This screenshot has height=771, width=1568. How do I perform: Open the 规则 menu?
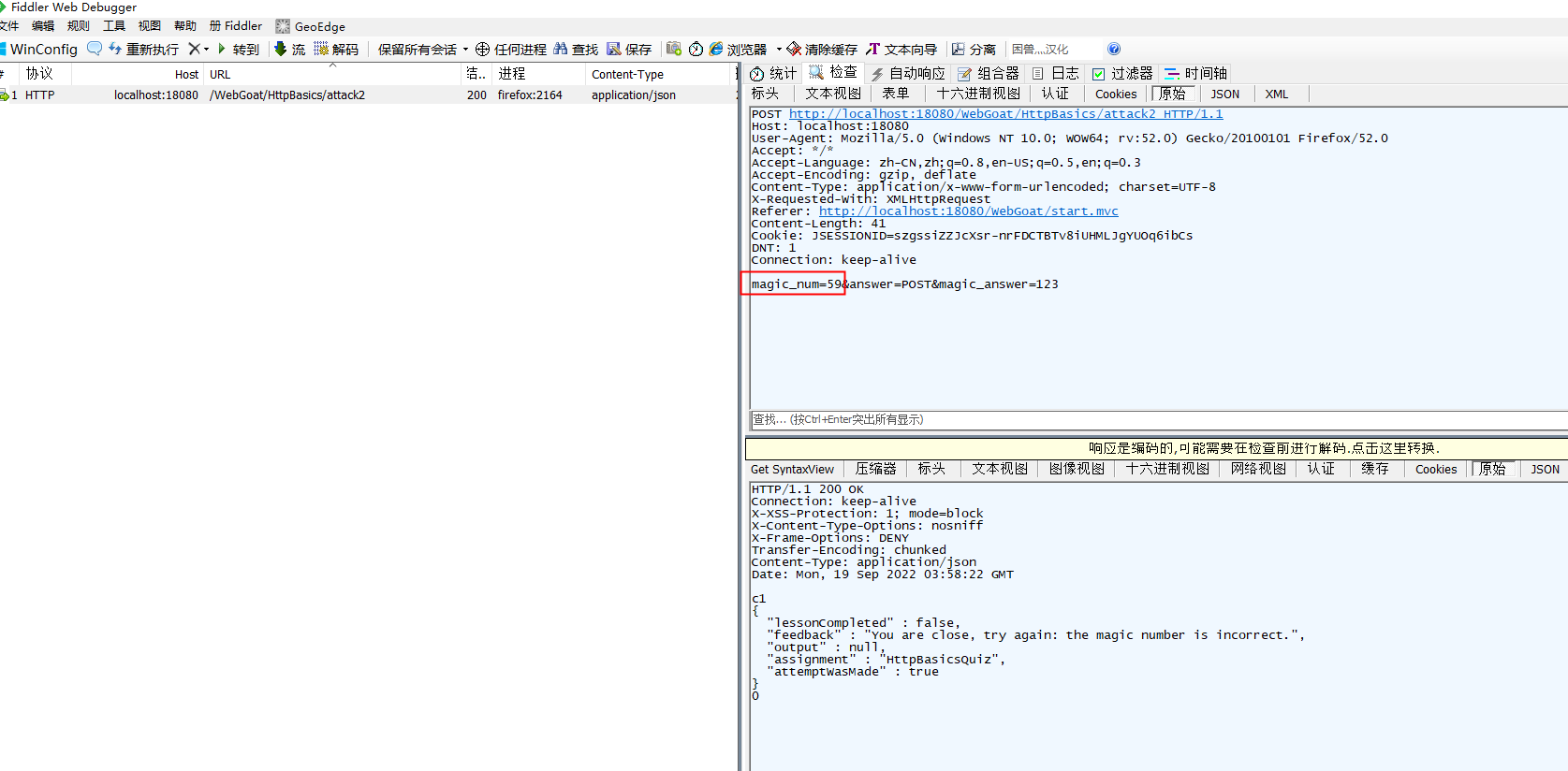click(x=79, y=26)
